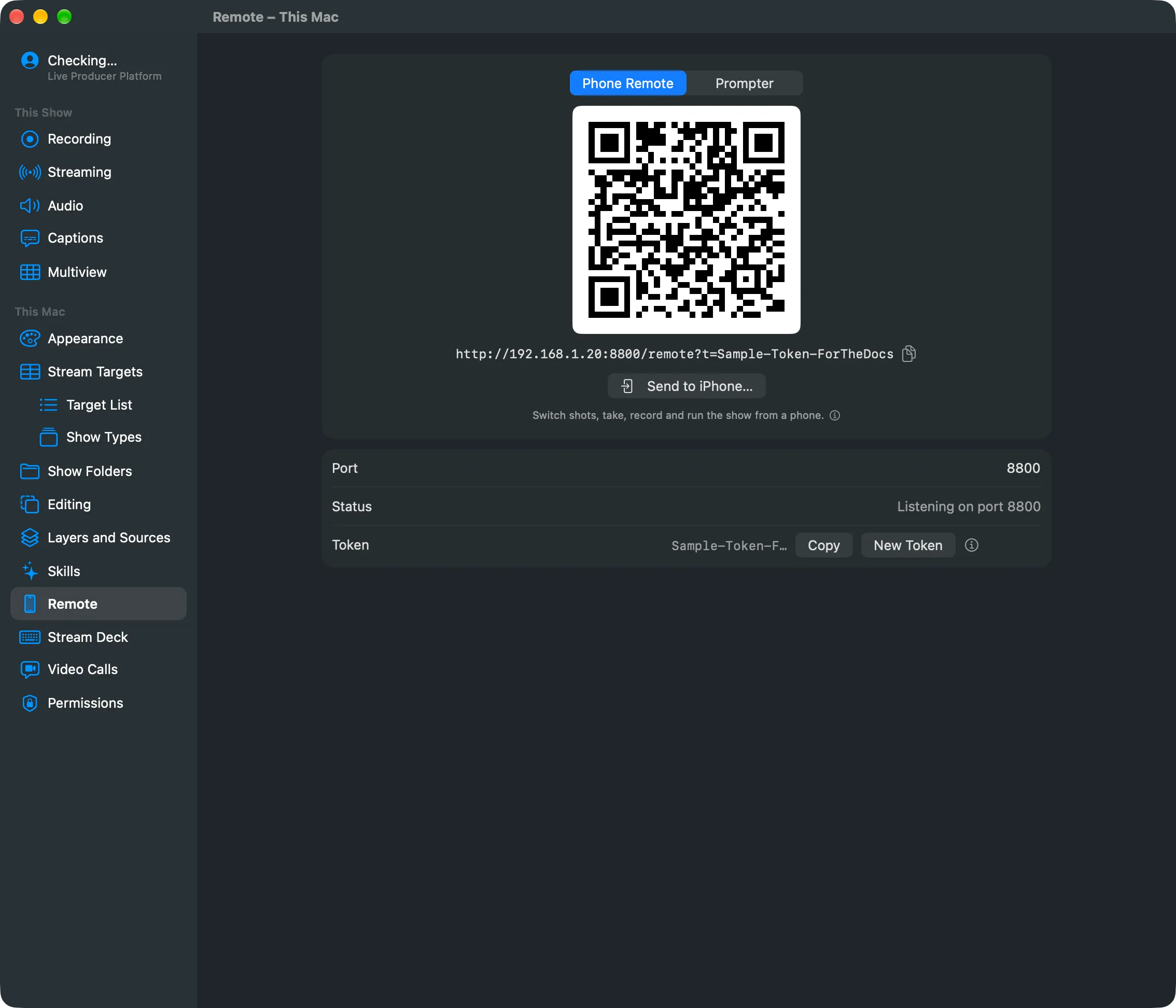Generate a New Token
Screen dimensions: 1176x1008
(x=907, y=545)
